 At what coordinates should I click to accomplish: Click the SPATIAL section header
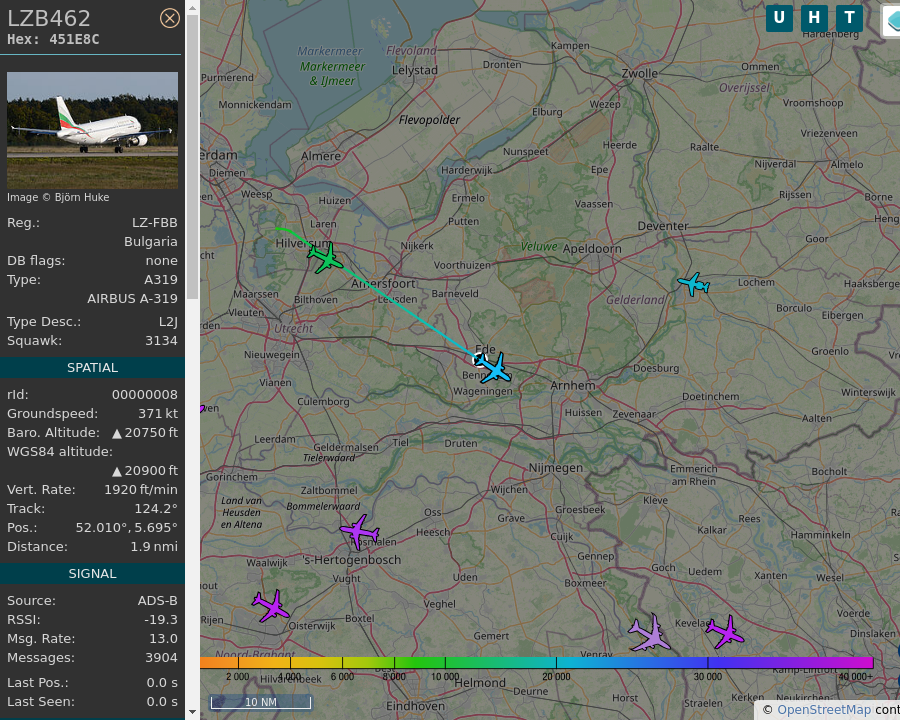pos(92,367)
